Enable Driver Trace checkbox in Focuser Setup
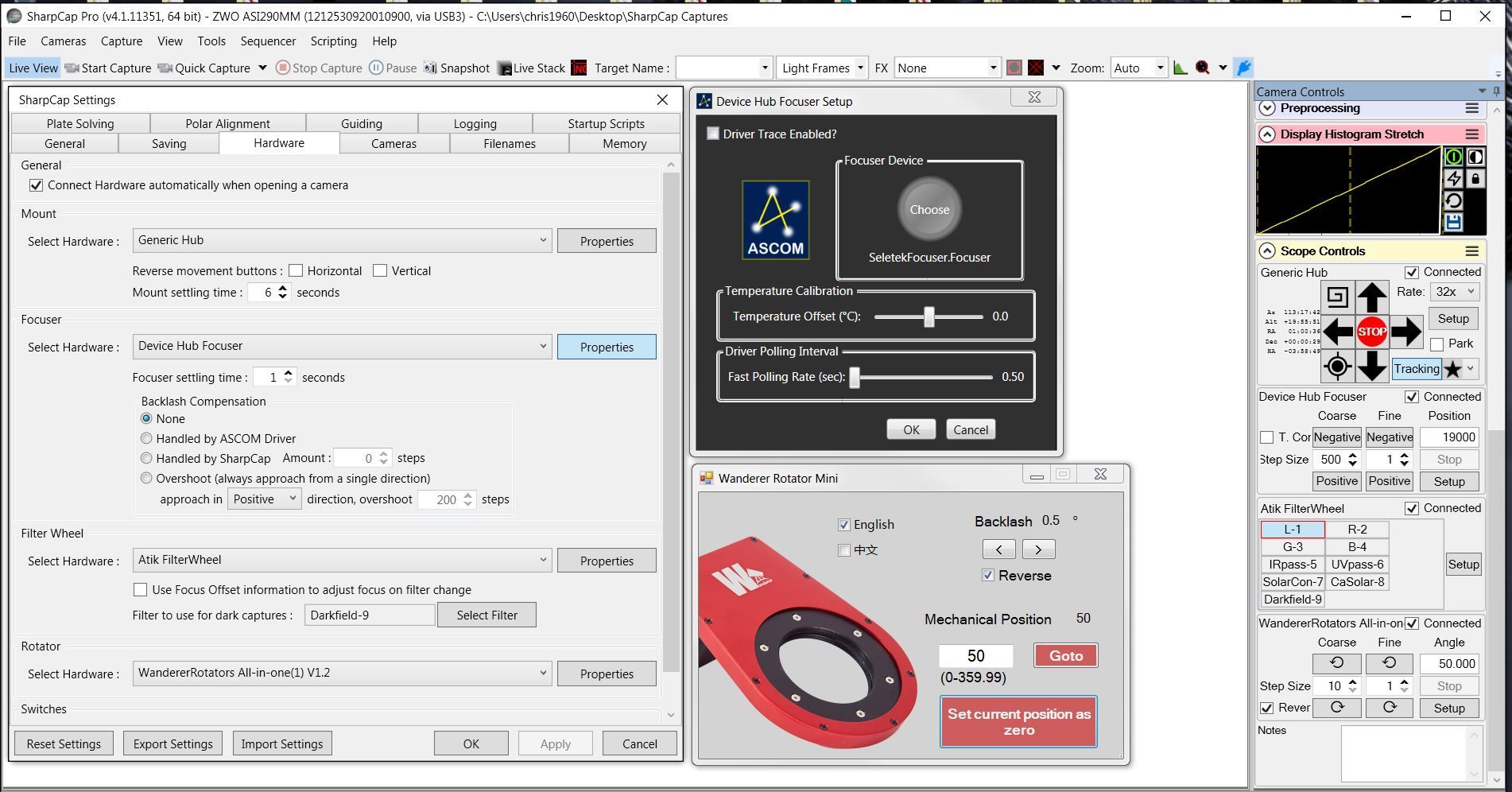Screen dimensions: 1512x792 [x=713, y=134]
